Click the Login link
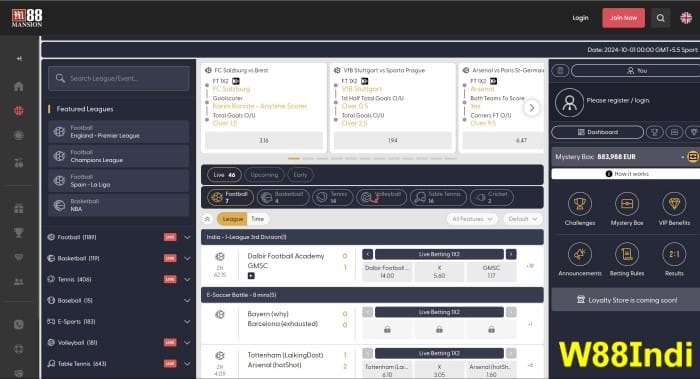700x379 pixels. coord(580,18)
